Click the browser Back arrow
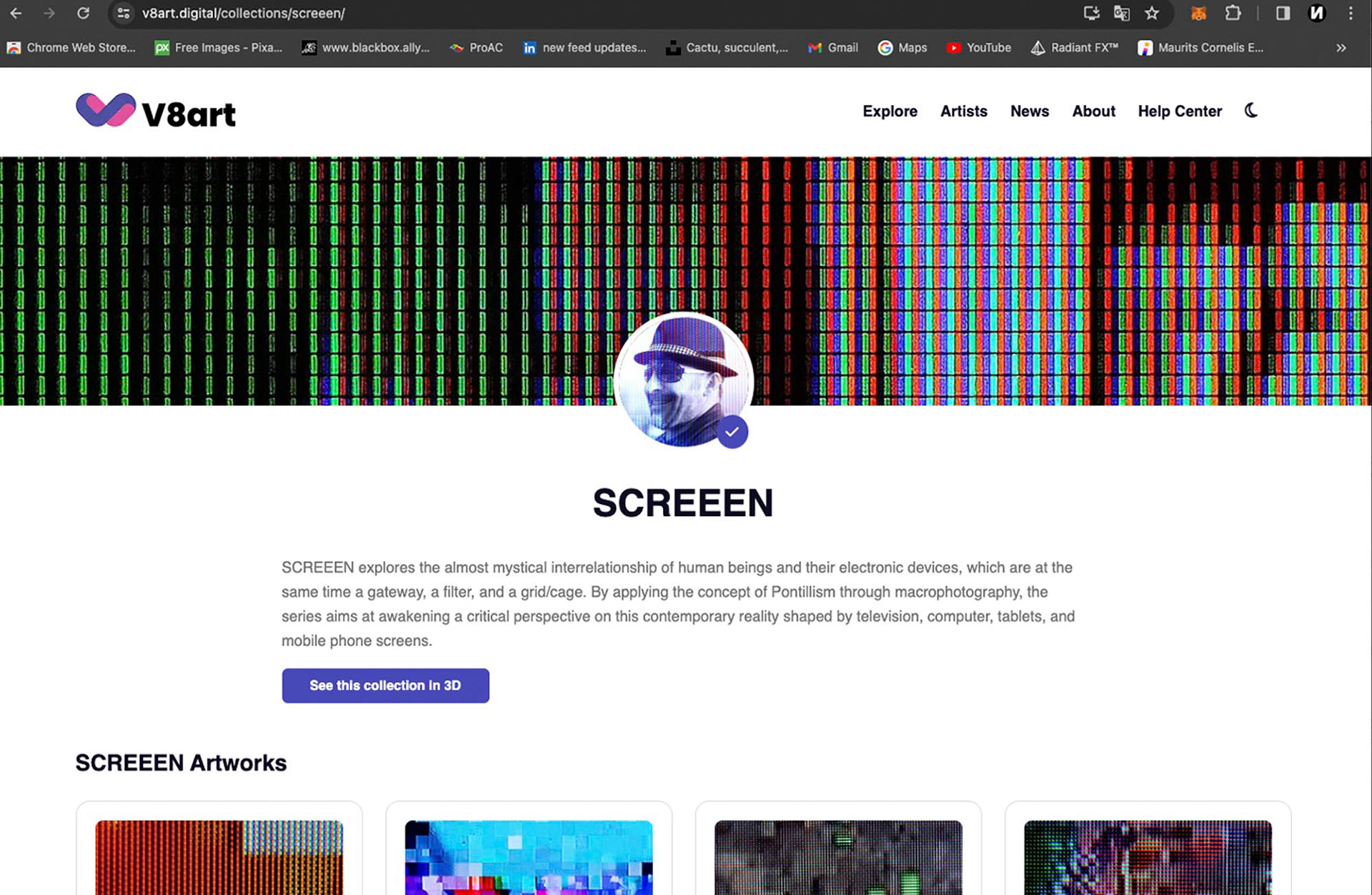 click(16, 13)
